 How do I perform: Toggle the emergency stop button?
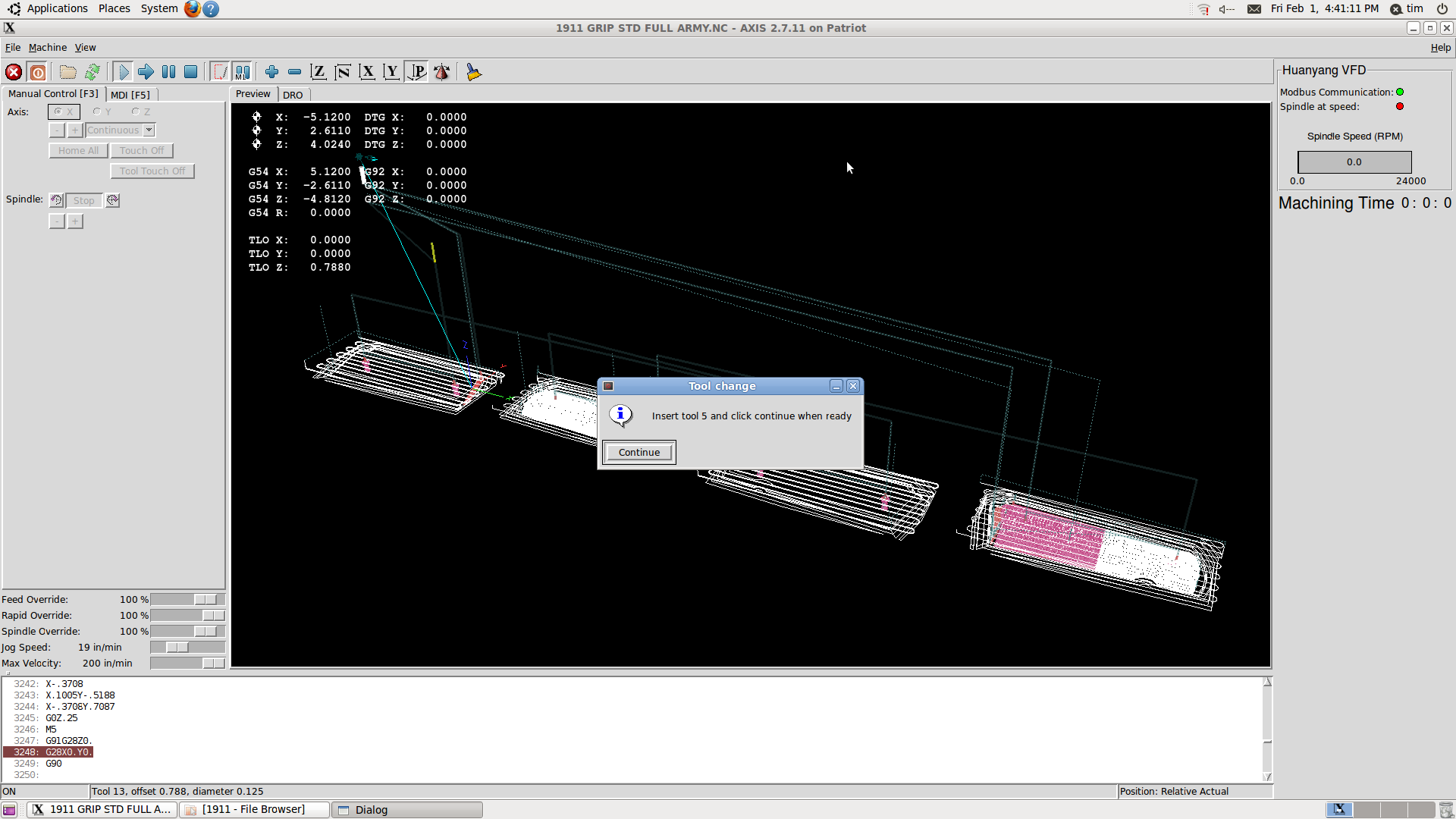14,72
